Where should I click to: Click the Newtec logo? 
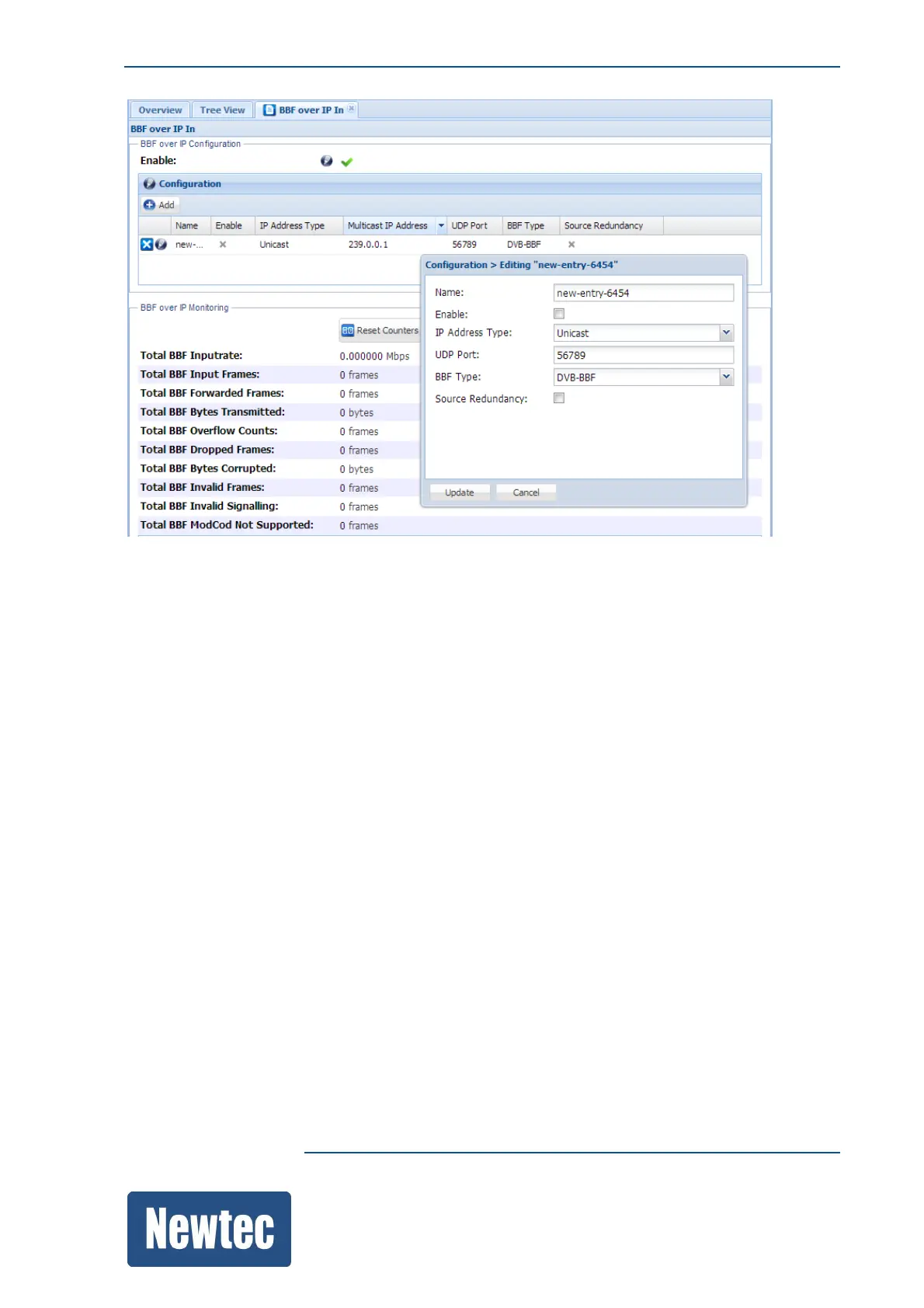pyautogui.click(x=210, y=1229)
